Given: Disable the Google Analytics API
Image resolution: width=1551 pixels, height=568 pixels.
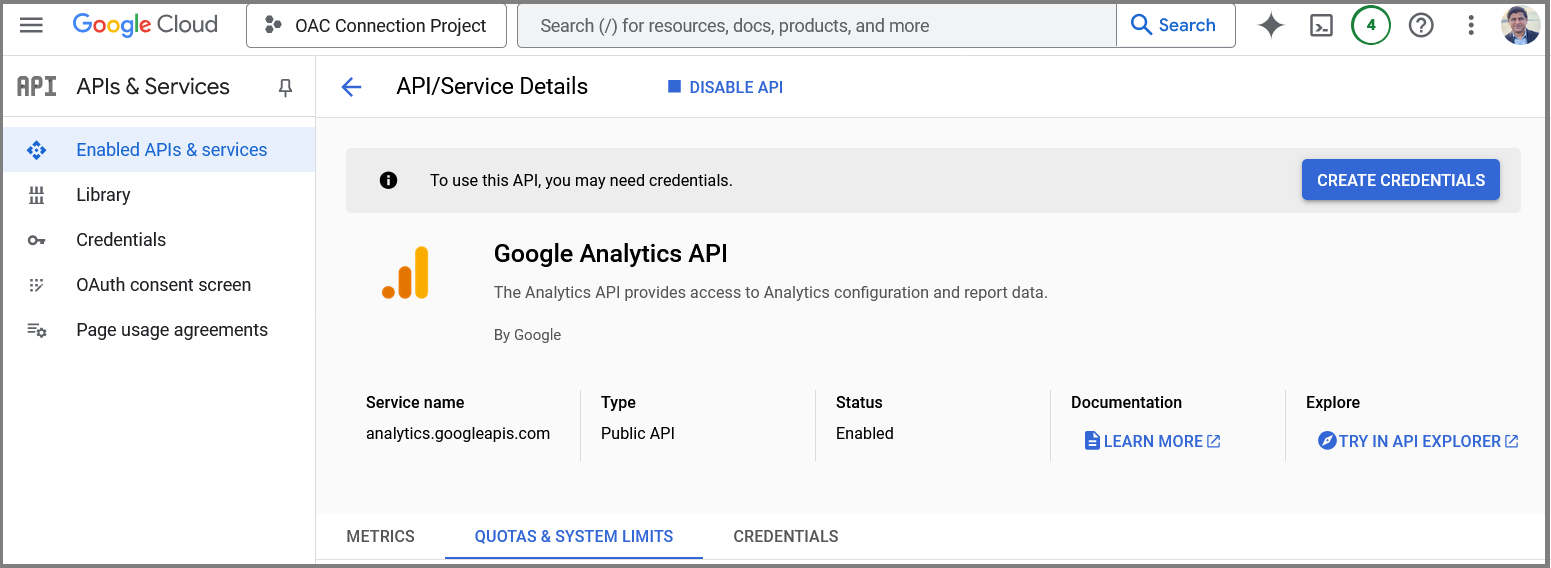Looking at the screenshot, I should [725, 87].
